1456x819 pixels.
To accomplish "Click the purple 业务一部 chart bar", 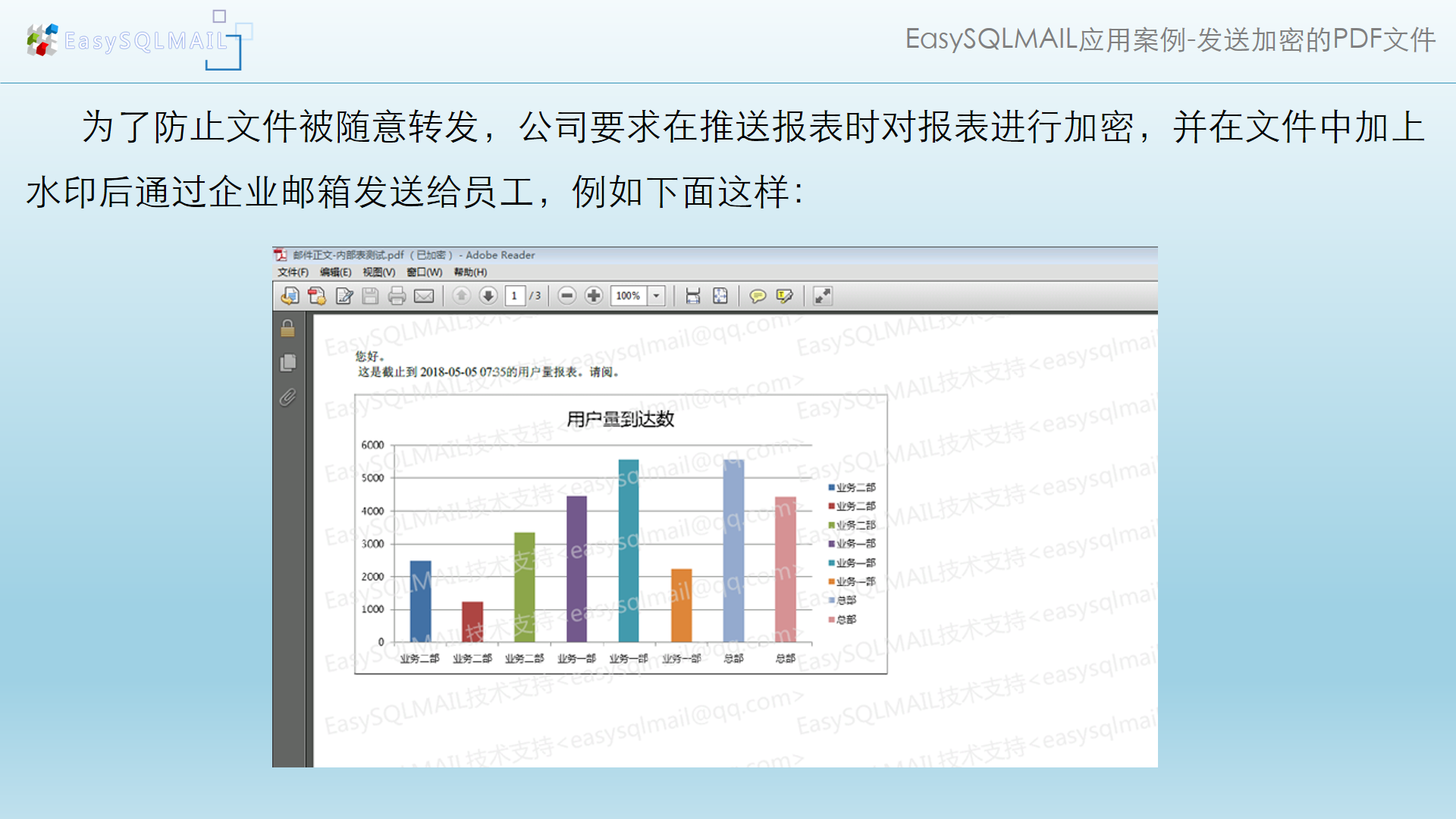I will pyautogui.click(x=576, y=569).
